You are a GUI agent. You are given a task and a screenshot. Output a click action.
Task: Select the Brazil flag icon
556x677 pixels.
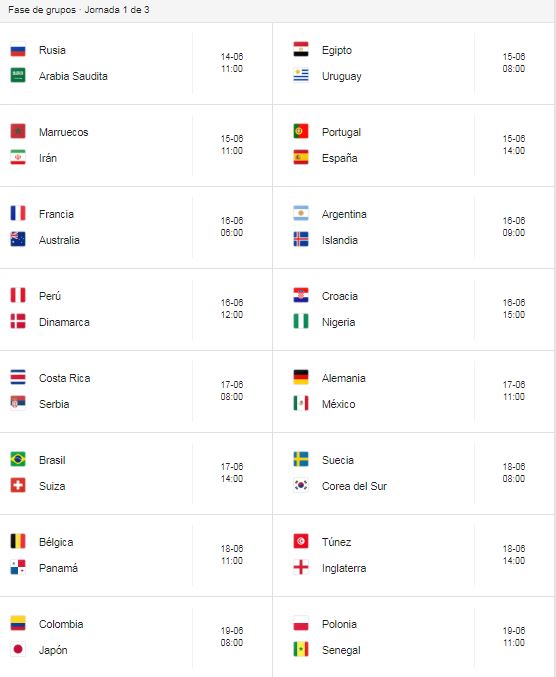tap(18, 459)
